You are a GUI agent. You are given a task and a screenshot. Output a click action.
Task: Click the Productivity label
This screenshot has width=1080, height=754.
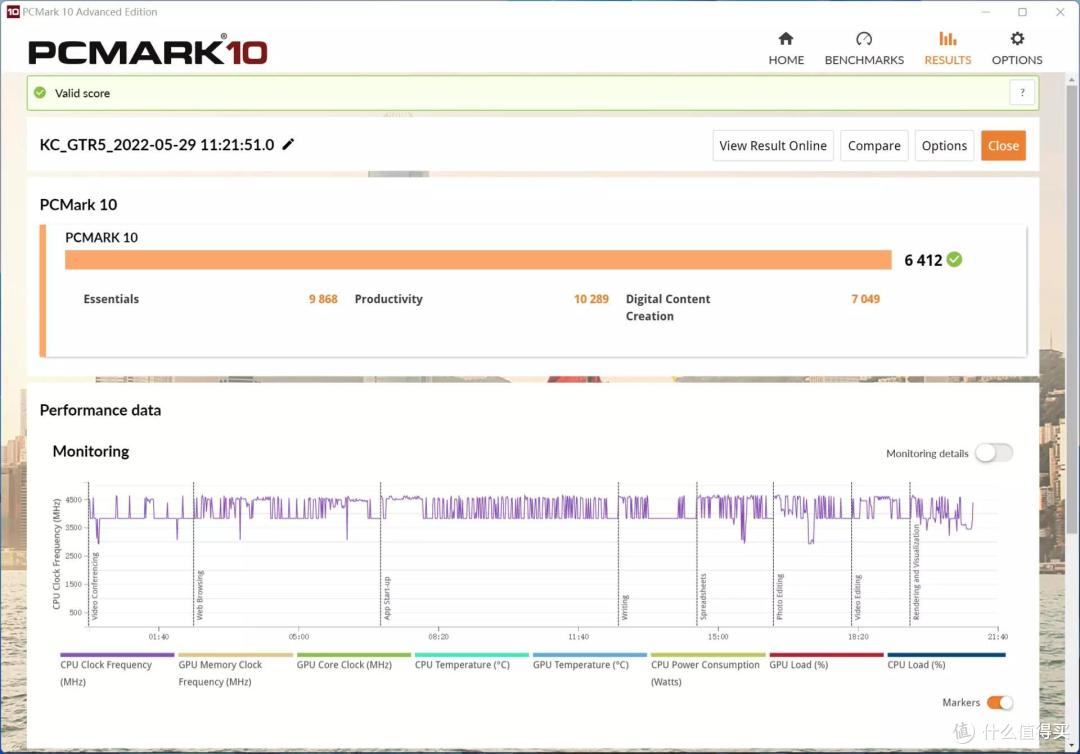[388, 299]
